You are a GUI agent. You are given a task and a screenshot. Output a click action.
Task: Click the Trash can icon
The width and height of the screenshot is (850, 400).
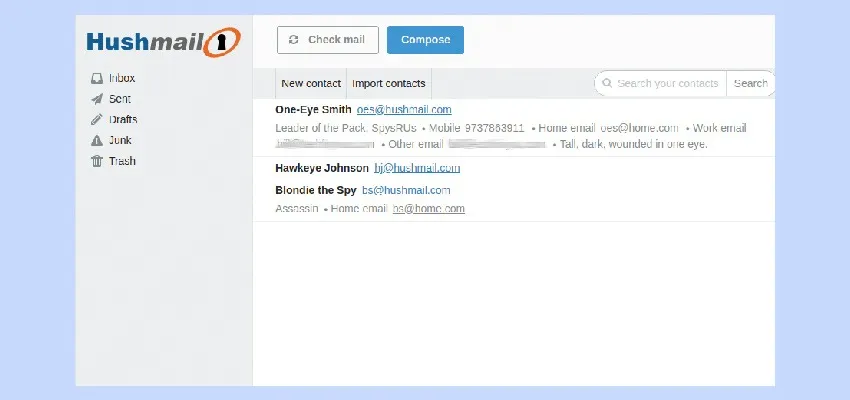[x=97, y=161]
